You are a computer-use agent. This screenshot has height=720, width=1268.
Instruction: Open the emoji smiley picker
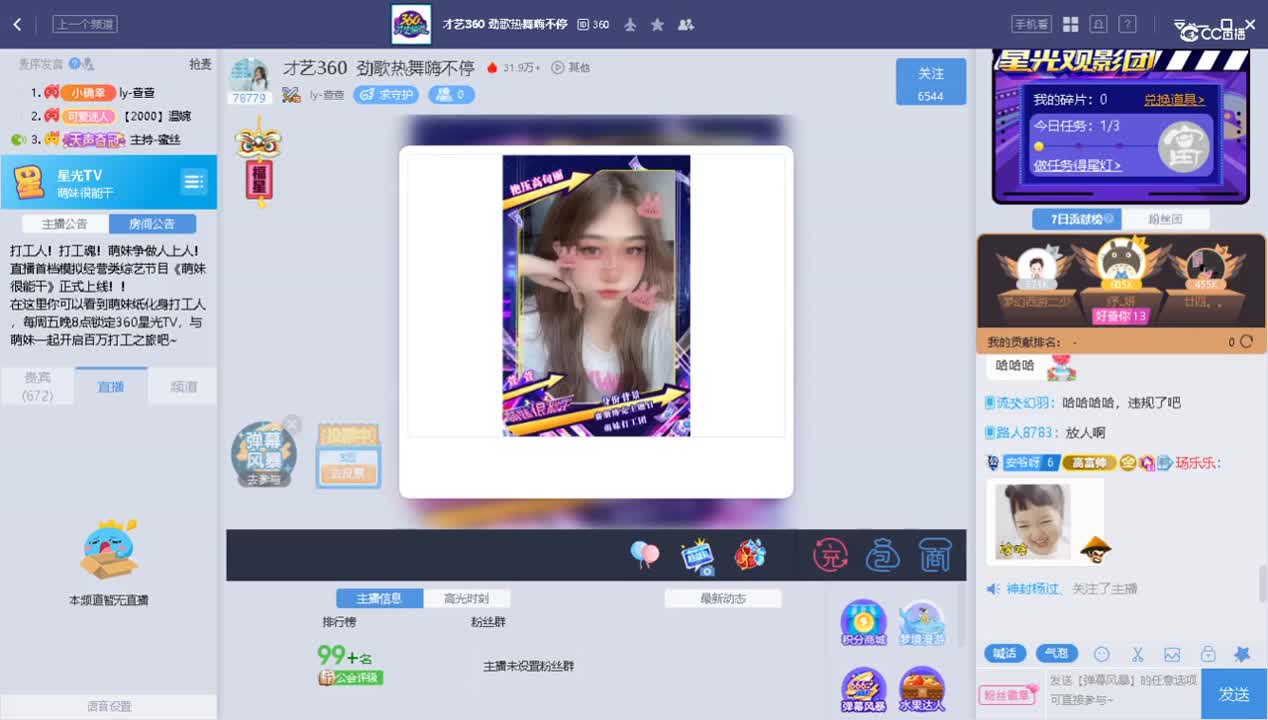click(x=1102, y=654)
